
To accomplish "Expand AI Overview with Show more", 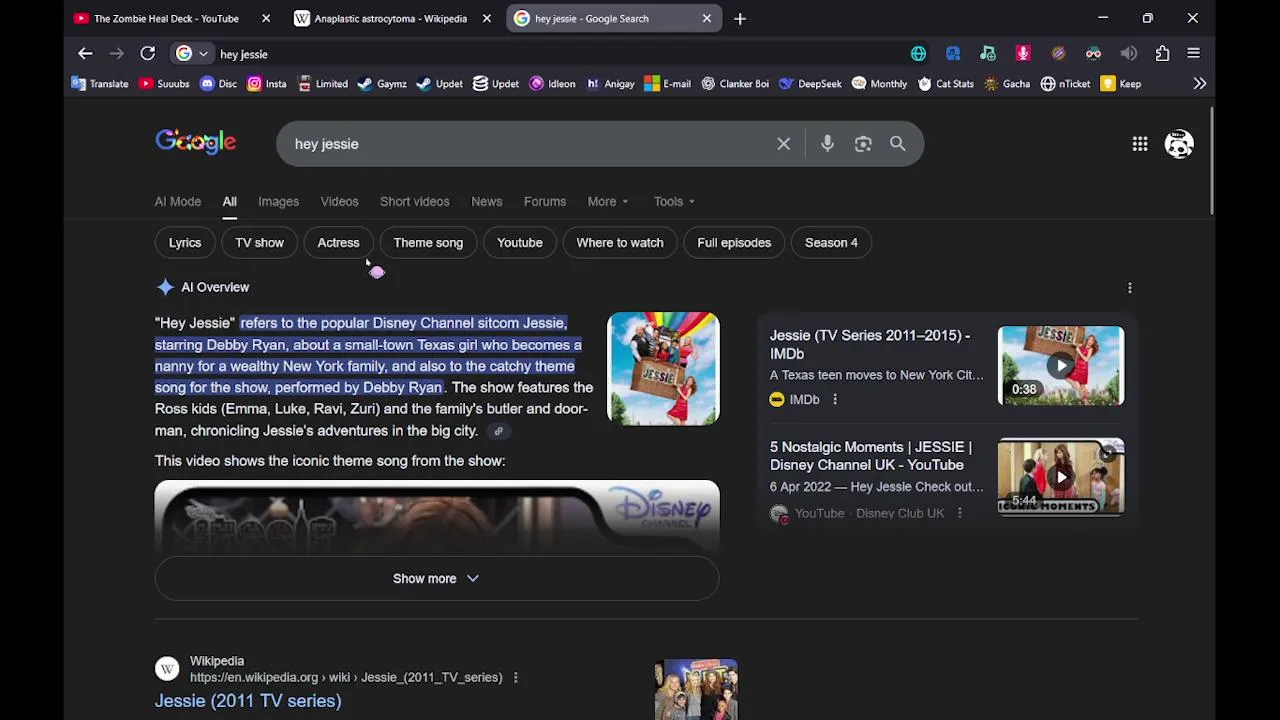I will (436, 578).
